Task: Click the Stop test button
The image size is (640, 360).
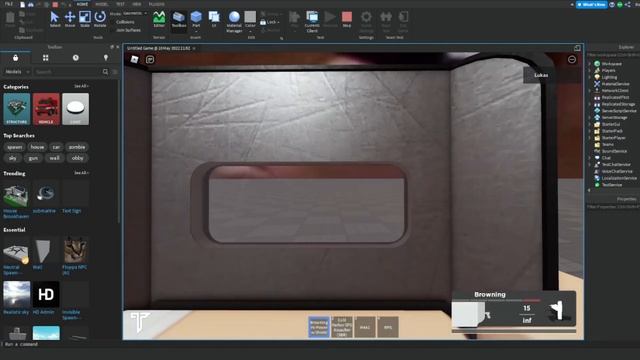Action: point(347,19)
